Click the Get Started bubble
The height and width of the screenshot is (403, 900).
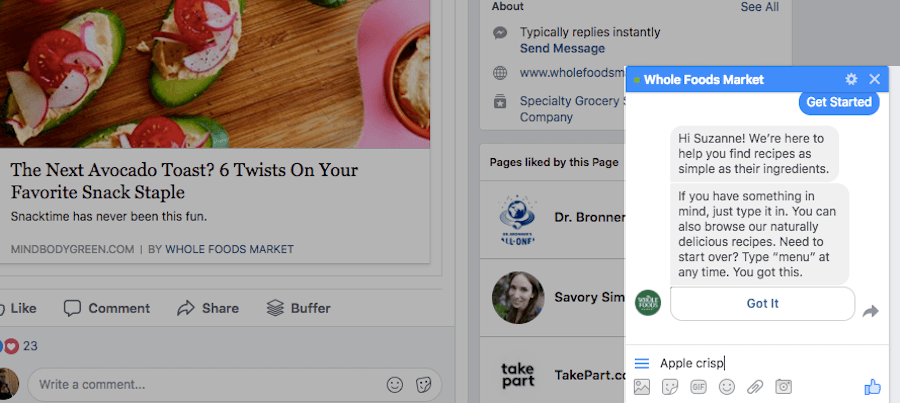coord(839,102)
